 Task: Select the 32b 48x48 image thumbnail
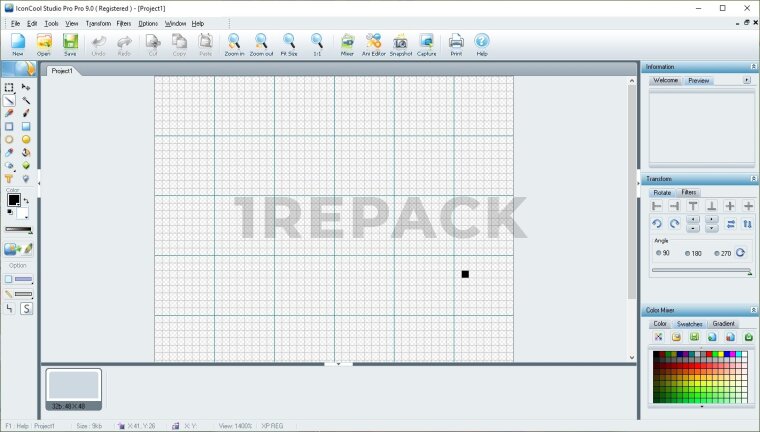tap(74, 386)
